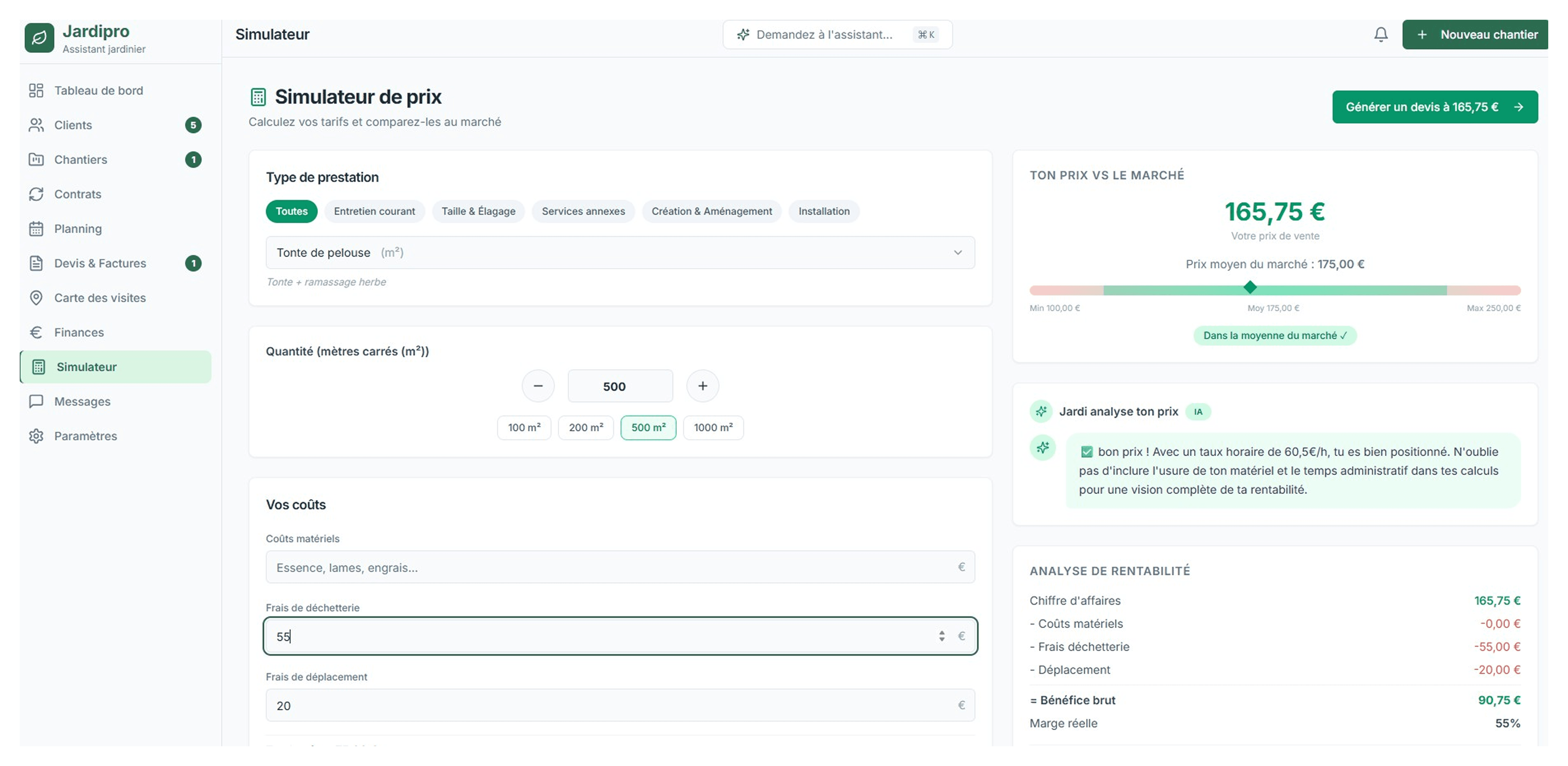Switch to the Taille & Élagage tab
1568x766 pixels.
tap(478, 211)
